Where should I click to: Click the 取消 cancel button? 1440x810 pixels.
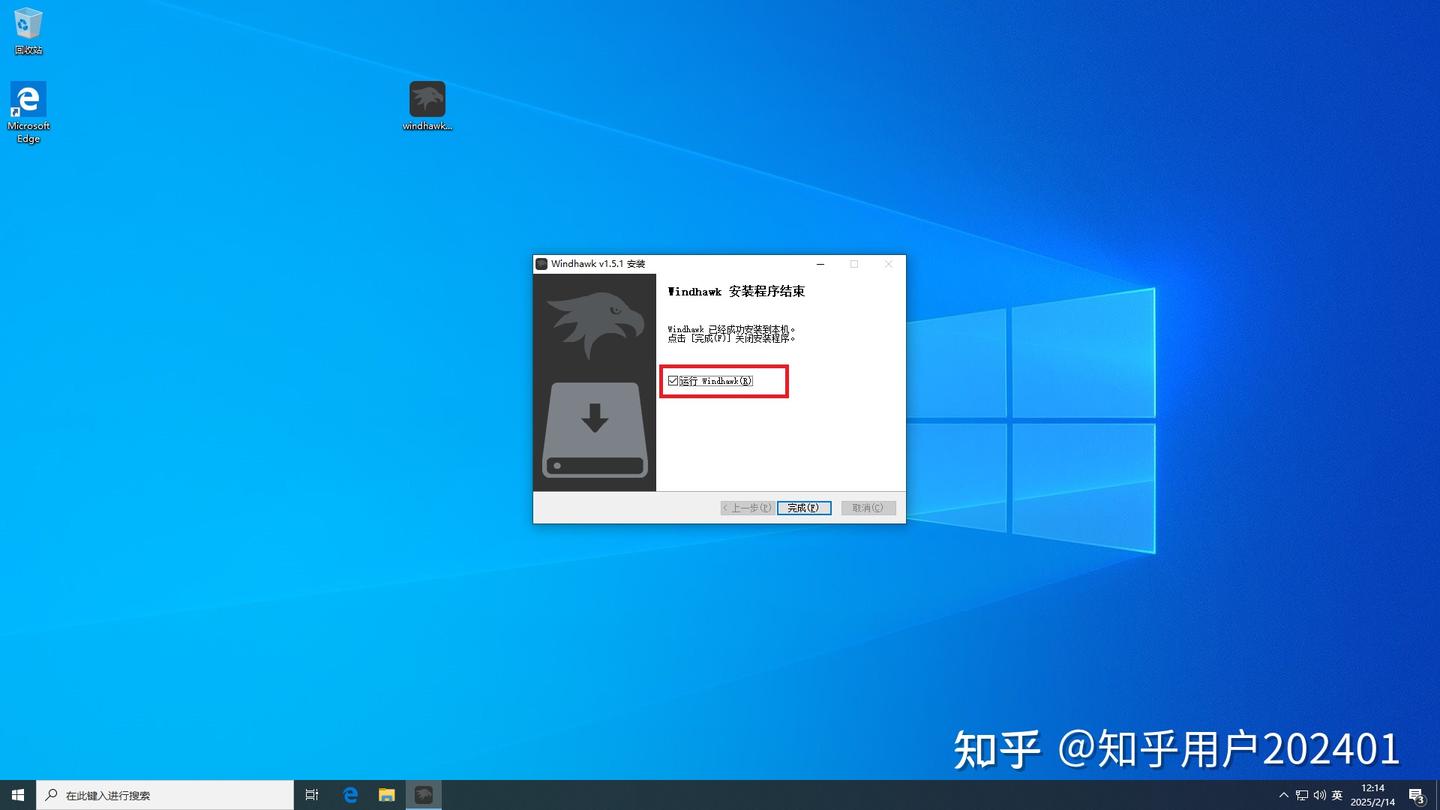[x=867, y=507]
